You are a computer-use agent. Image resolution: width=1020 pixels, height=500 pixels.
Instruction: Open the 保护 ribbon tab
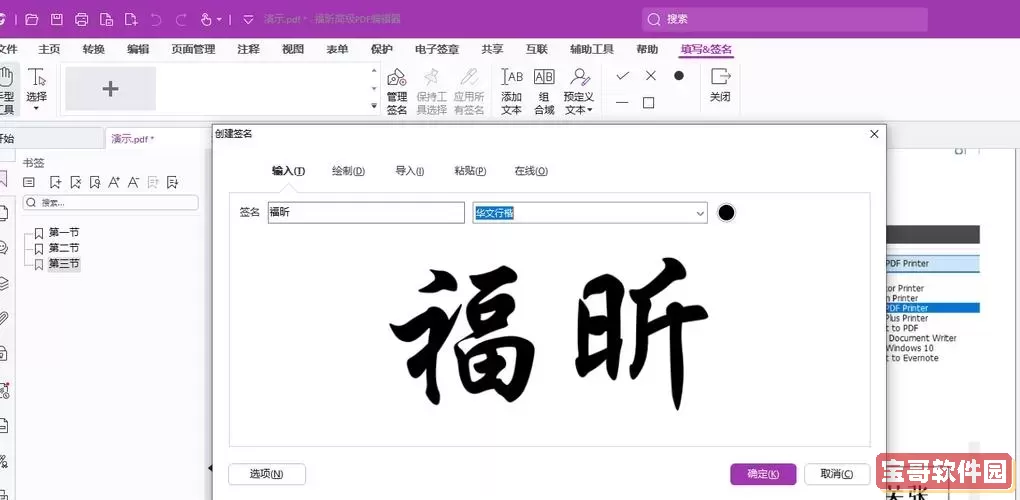[382, 49]
